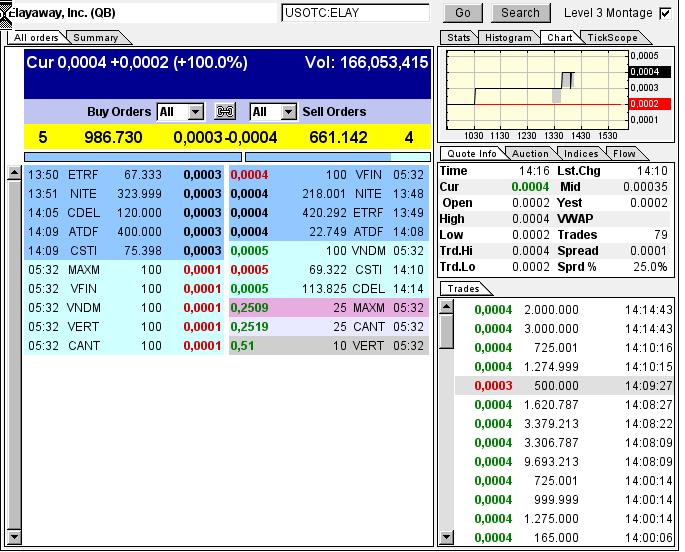685x552 pixels.
Task: Click the Go button
Action: pyautogui.click(x=463, y=13)
